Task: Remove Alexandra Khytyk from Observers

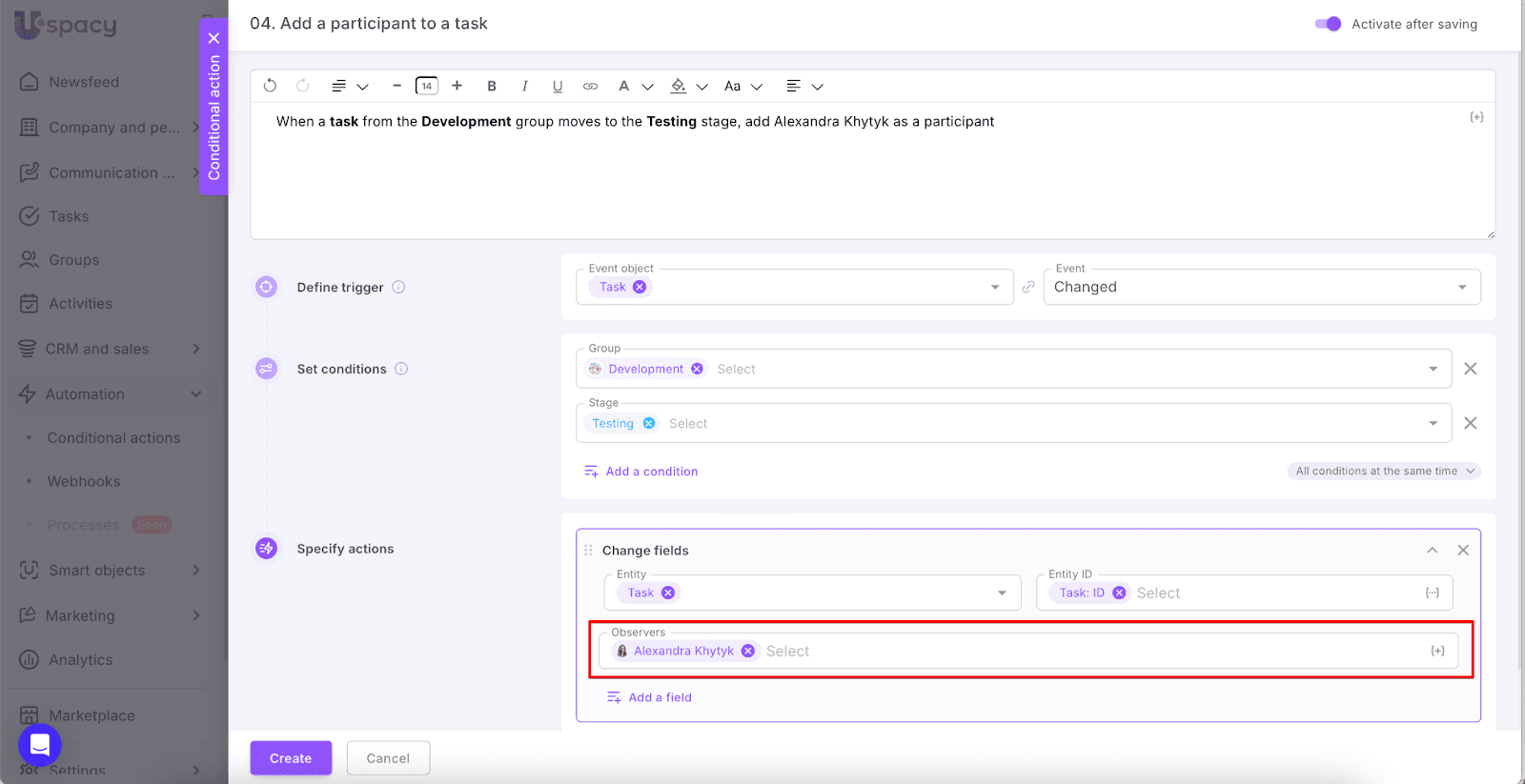Action: pos(748,651)
